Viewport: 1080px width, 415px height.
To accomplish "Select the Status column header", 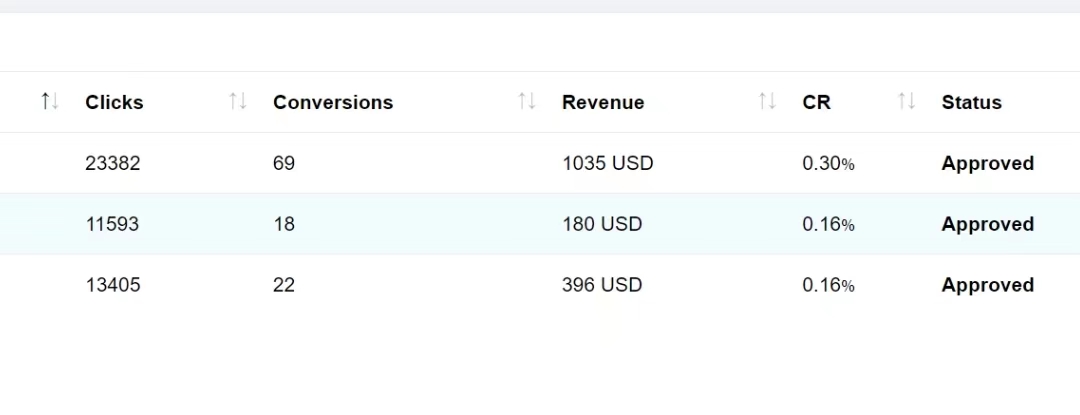I will point(971,102).
